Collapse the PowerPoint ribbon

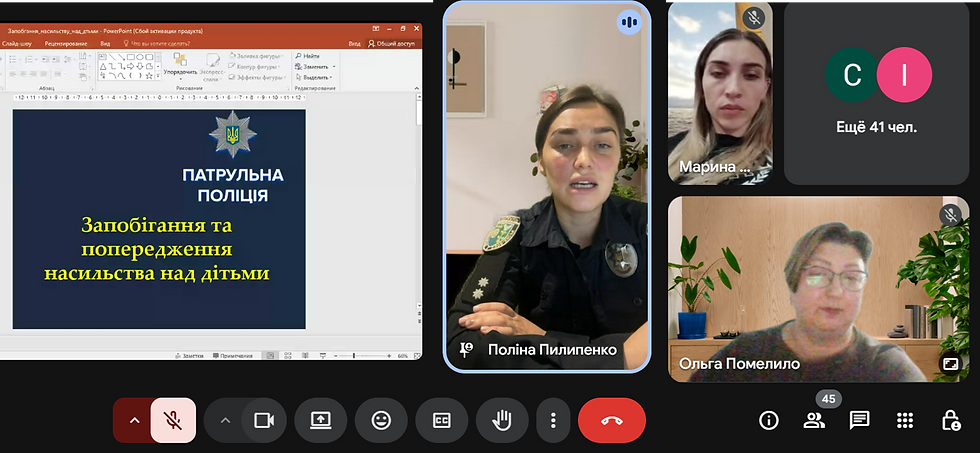point(418,88)
